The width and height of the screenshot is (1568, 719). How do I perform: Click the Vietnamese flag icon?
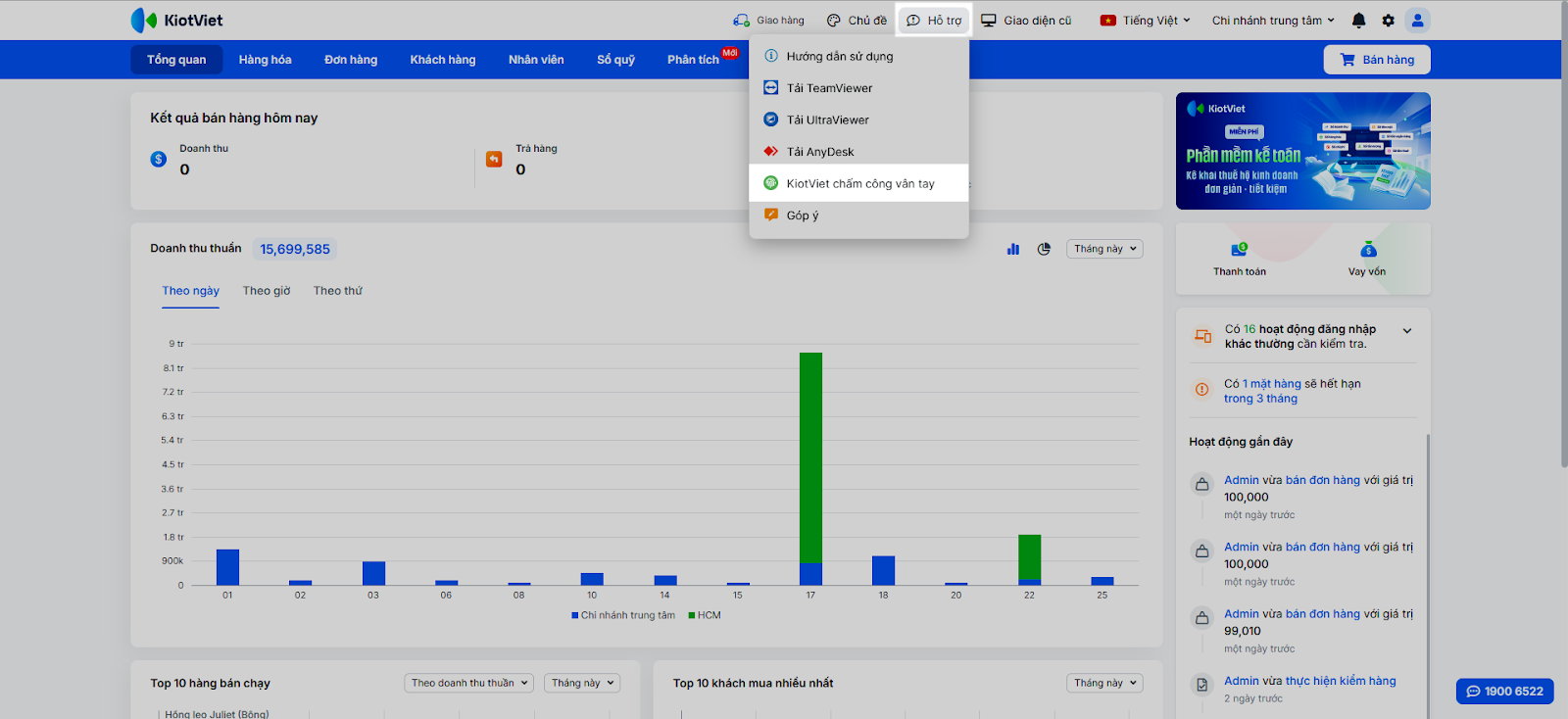pos(1108,20)
